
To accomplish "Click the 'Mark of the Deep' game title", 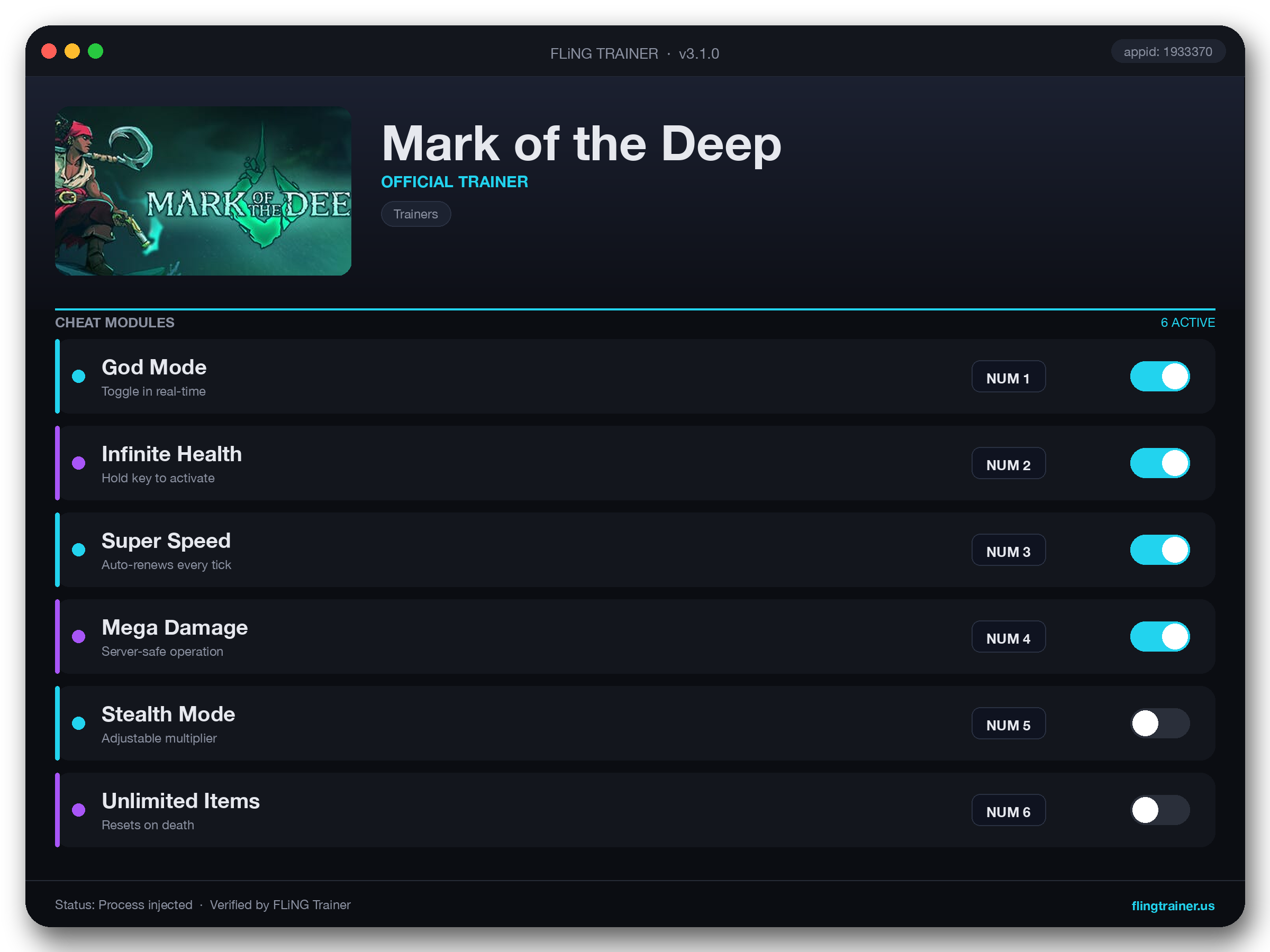I will click(x=581, y=144).
